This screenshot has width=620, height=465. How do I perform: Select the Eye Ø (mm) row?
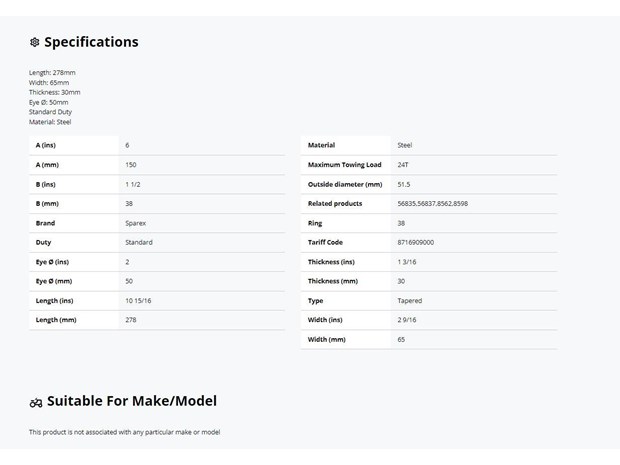(x=157, y=281)
